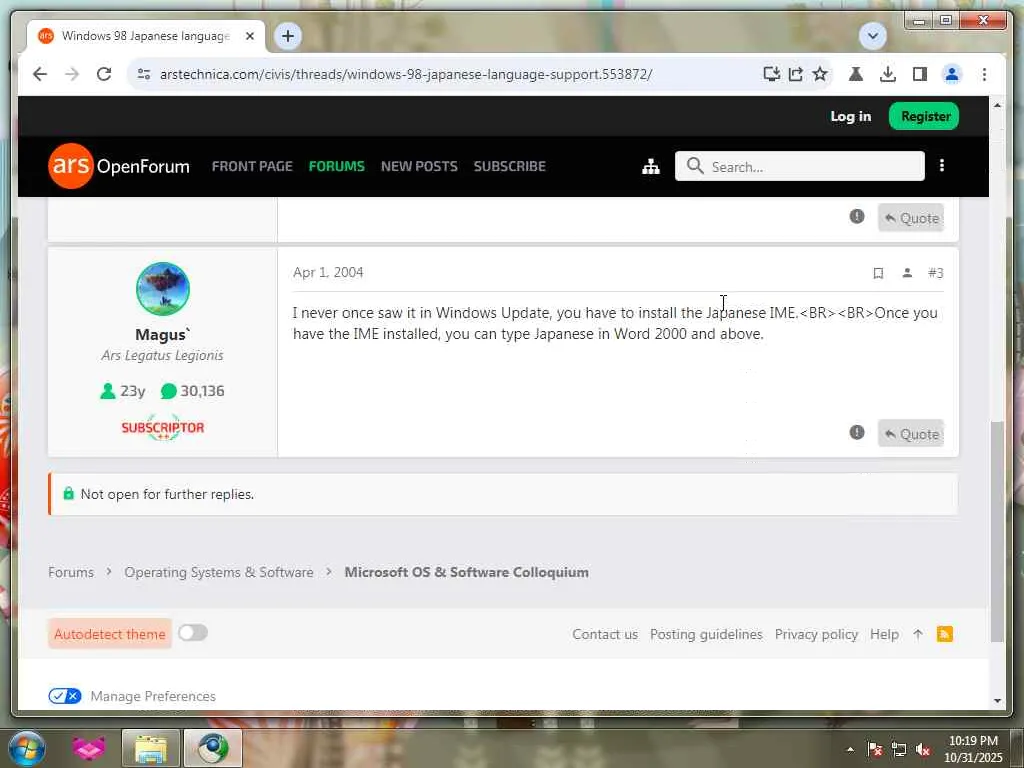Click the author filter person icon on post #3
The width and height of the screenshot is (1024, 768).
tap(907, 273)
